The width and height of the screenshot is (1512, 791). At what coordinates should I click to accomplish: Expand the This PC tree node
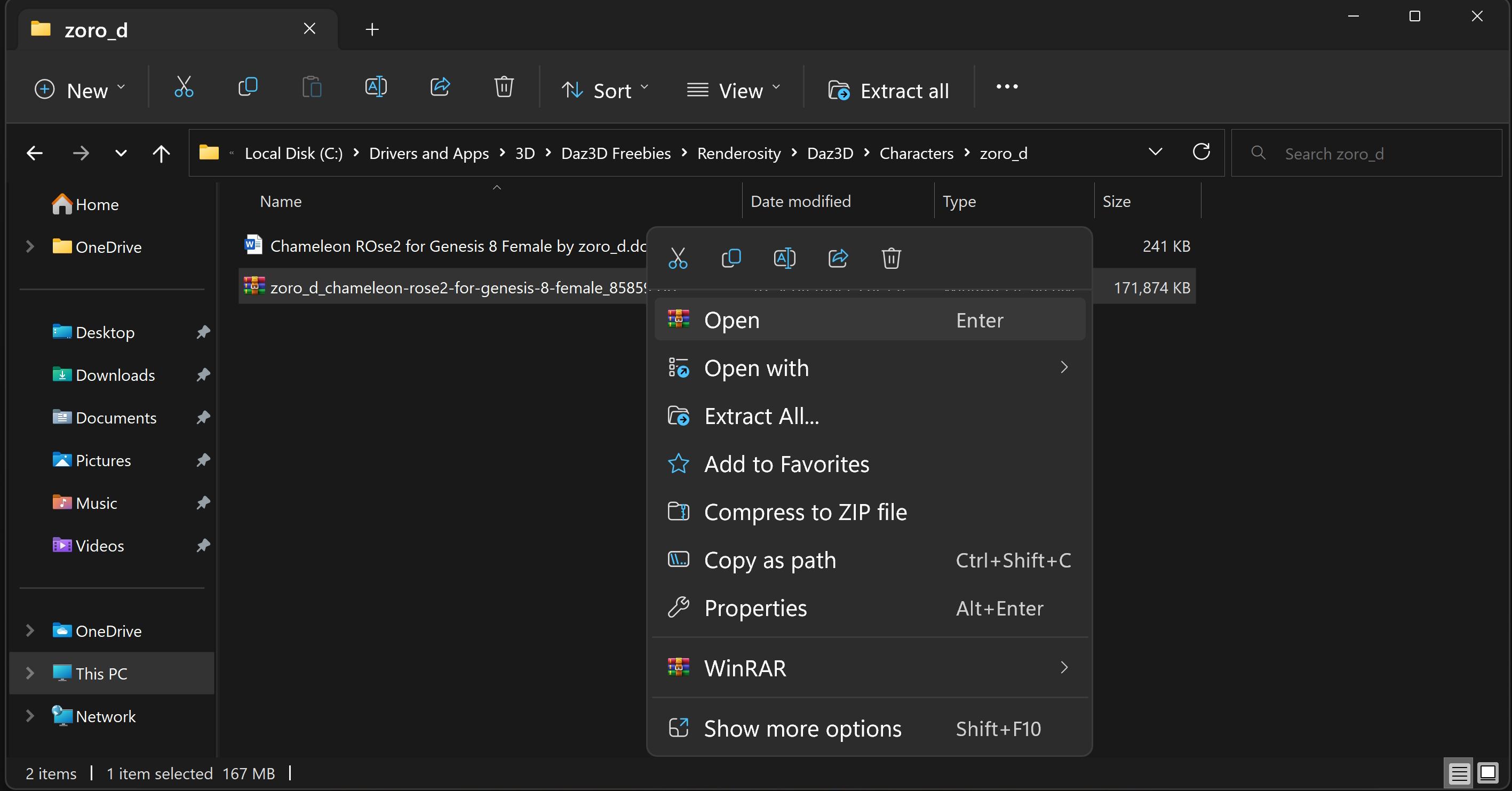[30, 673]
